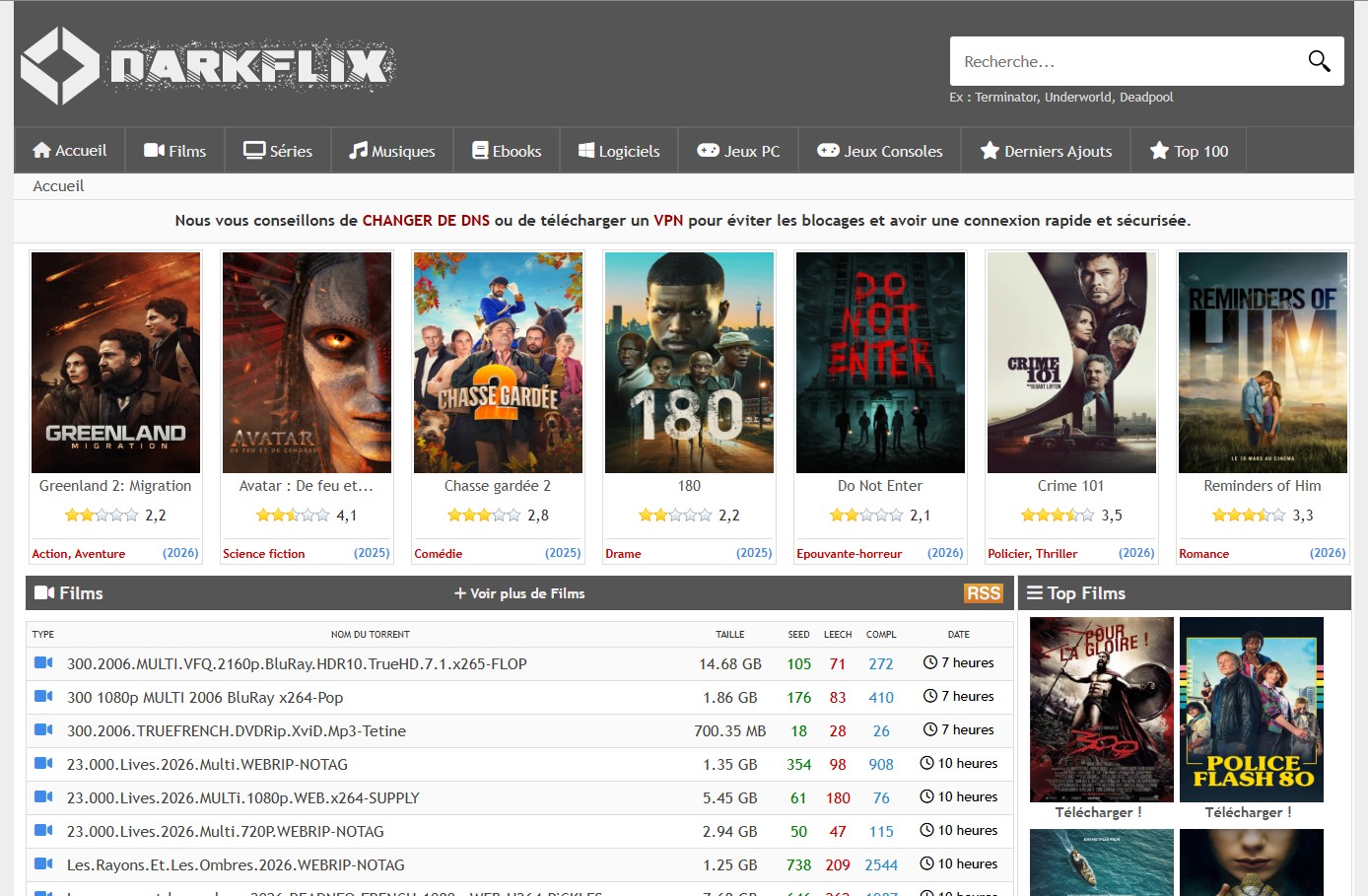Image resolution: width=1368 pixels, height=896 pixels.
Task: Click the SEED column header
Action: pyautogui.click(x=799, y=635)
